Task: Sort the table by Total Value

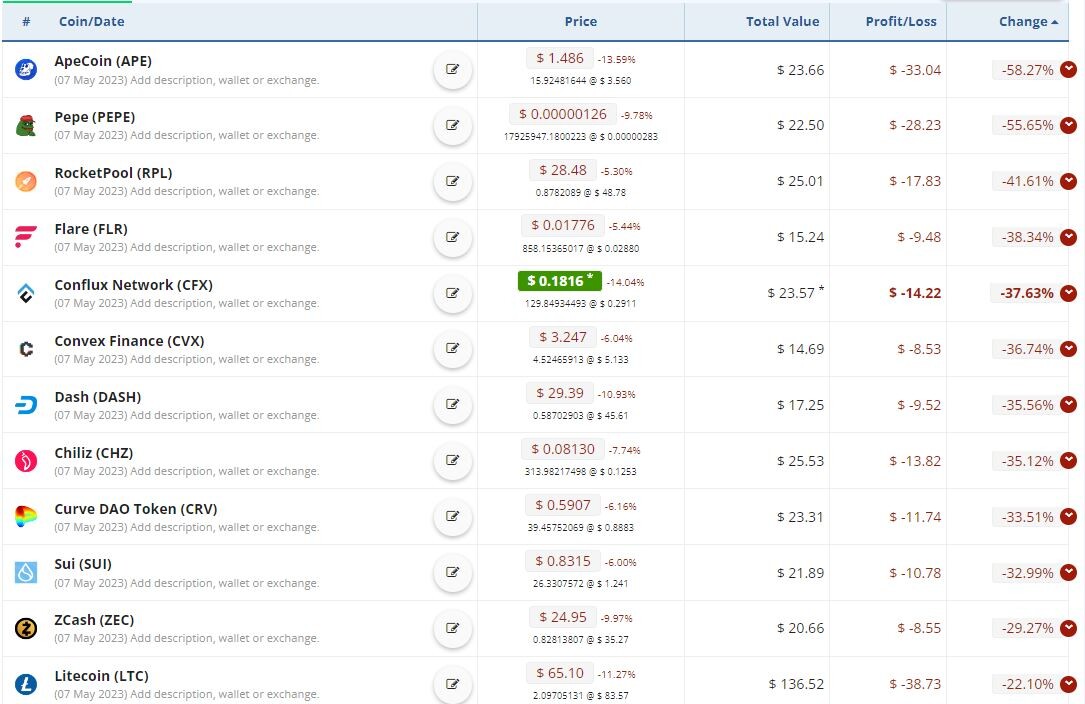Action: pyautogui.click(x=782, y=21)
